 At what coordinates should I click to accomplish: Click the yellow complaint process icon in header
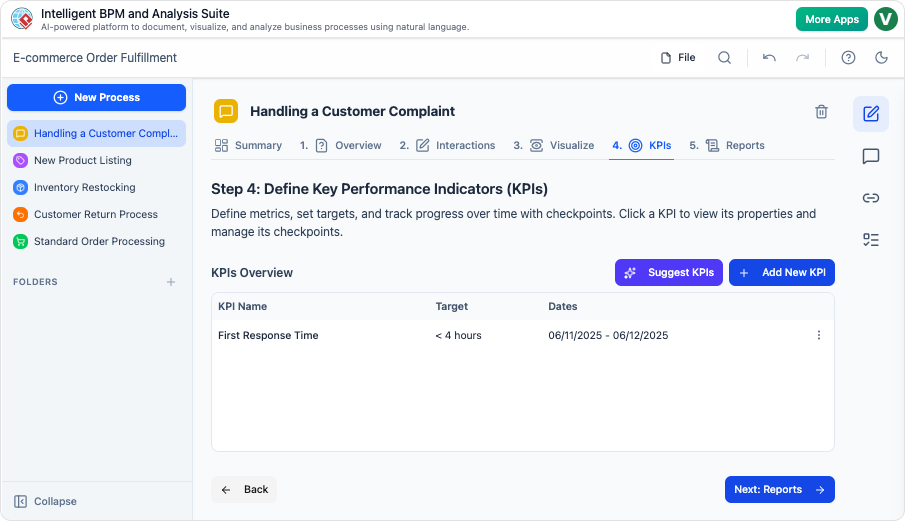pos(226,111)
